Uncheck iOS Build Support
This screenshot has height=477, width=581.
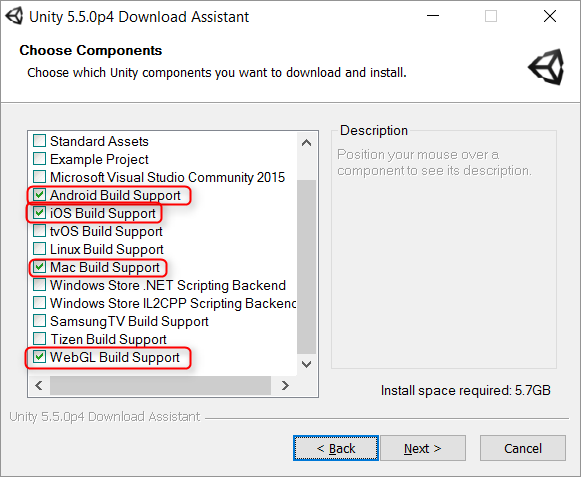tap(39, 213)
